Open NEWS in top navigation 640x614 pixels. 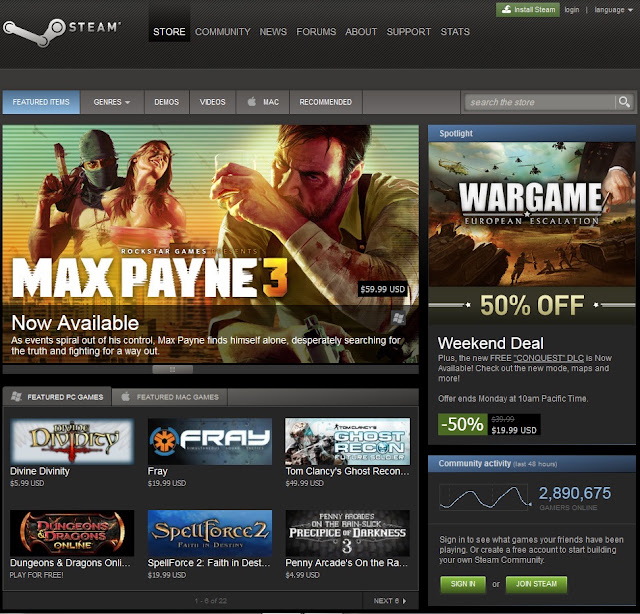click(x=273, y=32)
